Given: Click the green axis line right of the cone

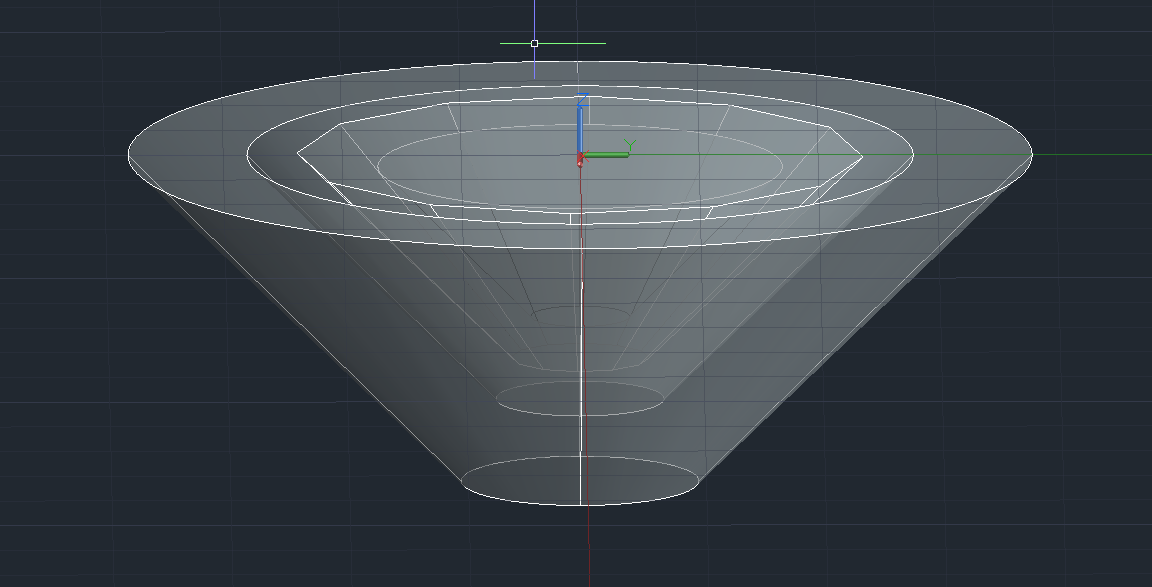Looking at the screenshot, I should (1090, 155).
